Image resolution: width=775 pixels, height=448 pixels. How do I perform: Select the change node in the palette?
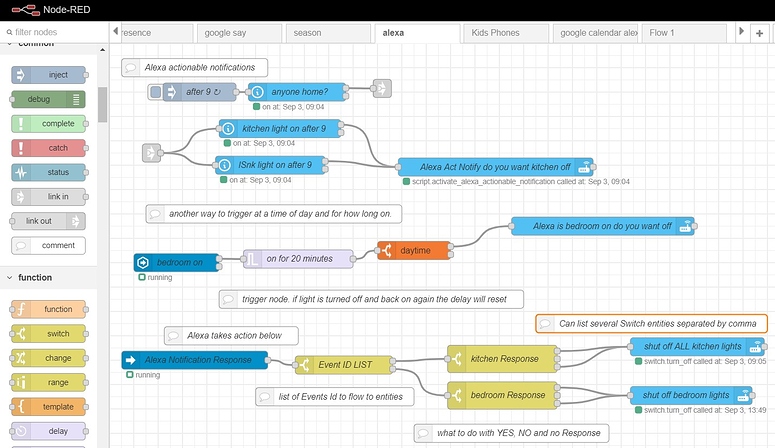pos(49,358)
